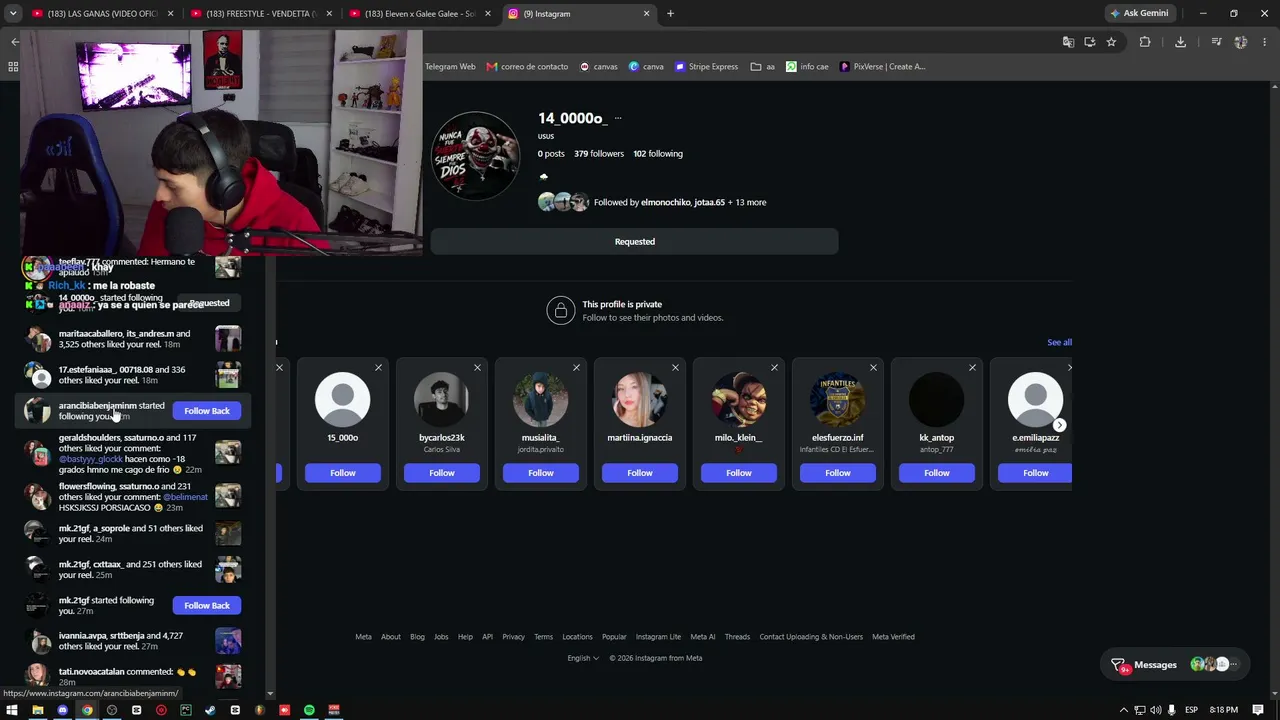Switch to the FREESTYLE - VENDETTA tab
Viewport: 1280px width, 720px height.
coord(260,14)
